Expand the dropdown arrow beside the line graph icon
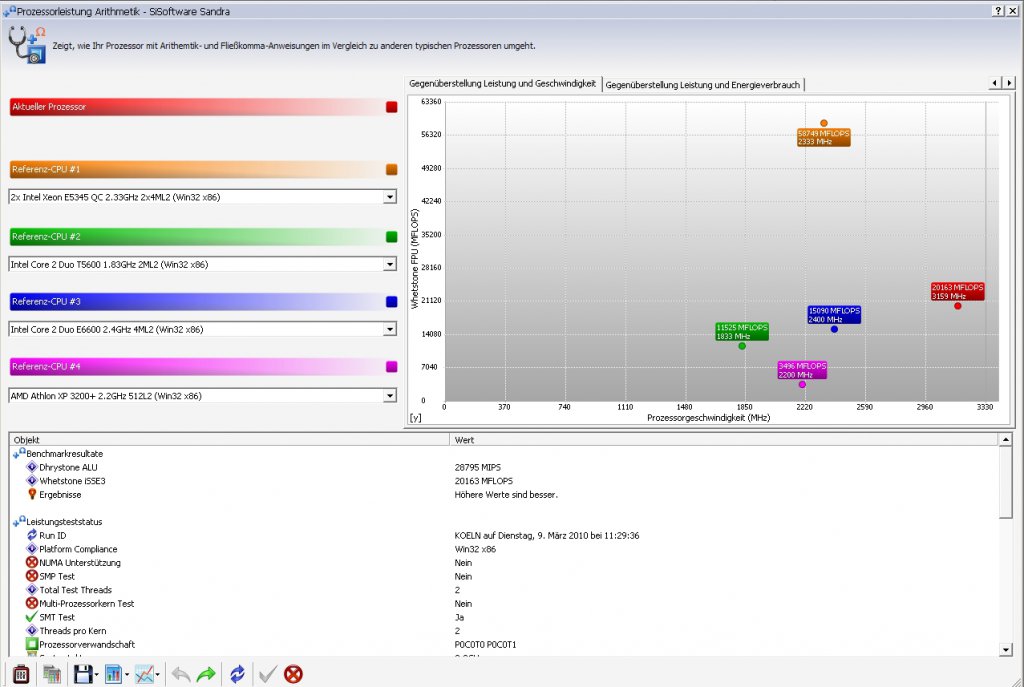Image resolution: width=1024 pixels, height=687 pixels. pos(157,675)
